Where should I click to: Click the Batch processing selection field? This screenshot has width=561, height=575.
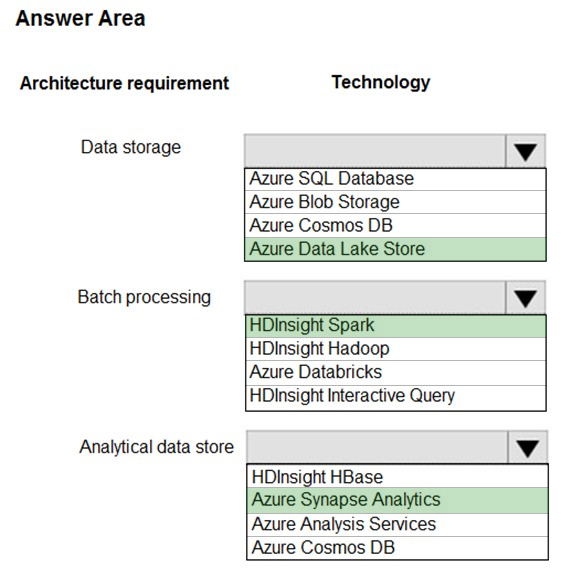coord(375,298)
